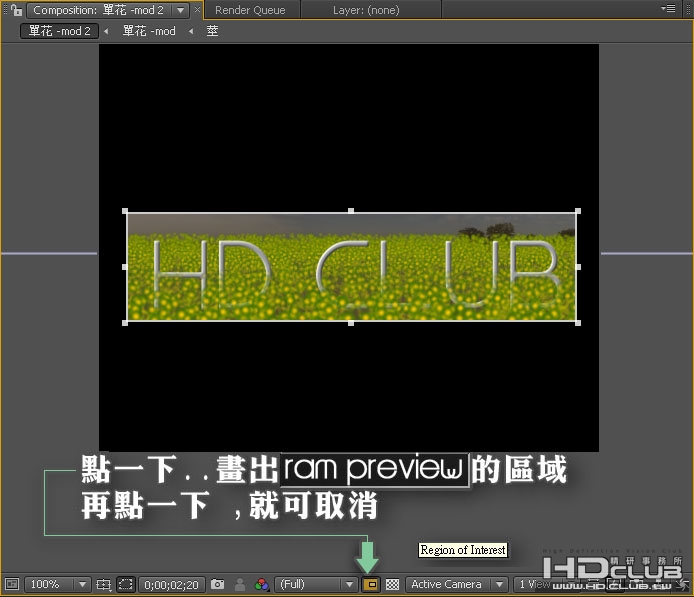This screenshot has height=597, width=694.
Task: Toggle the viewer lock icon
Action: 16,10
